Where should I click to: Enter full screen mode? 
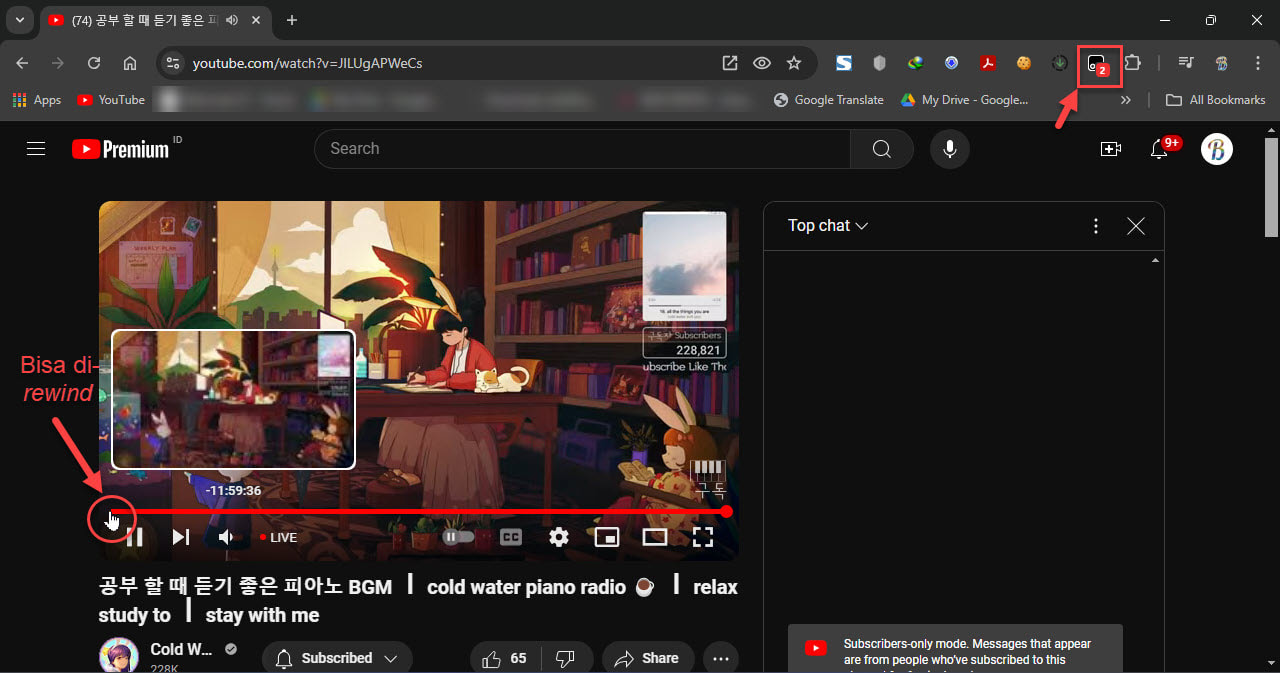(x=703, y=537)
